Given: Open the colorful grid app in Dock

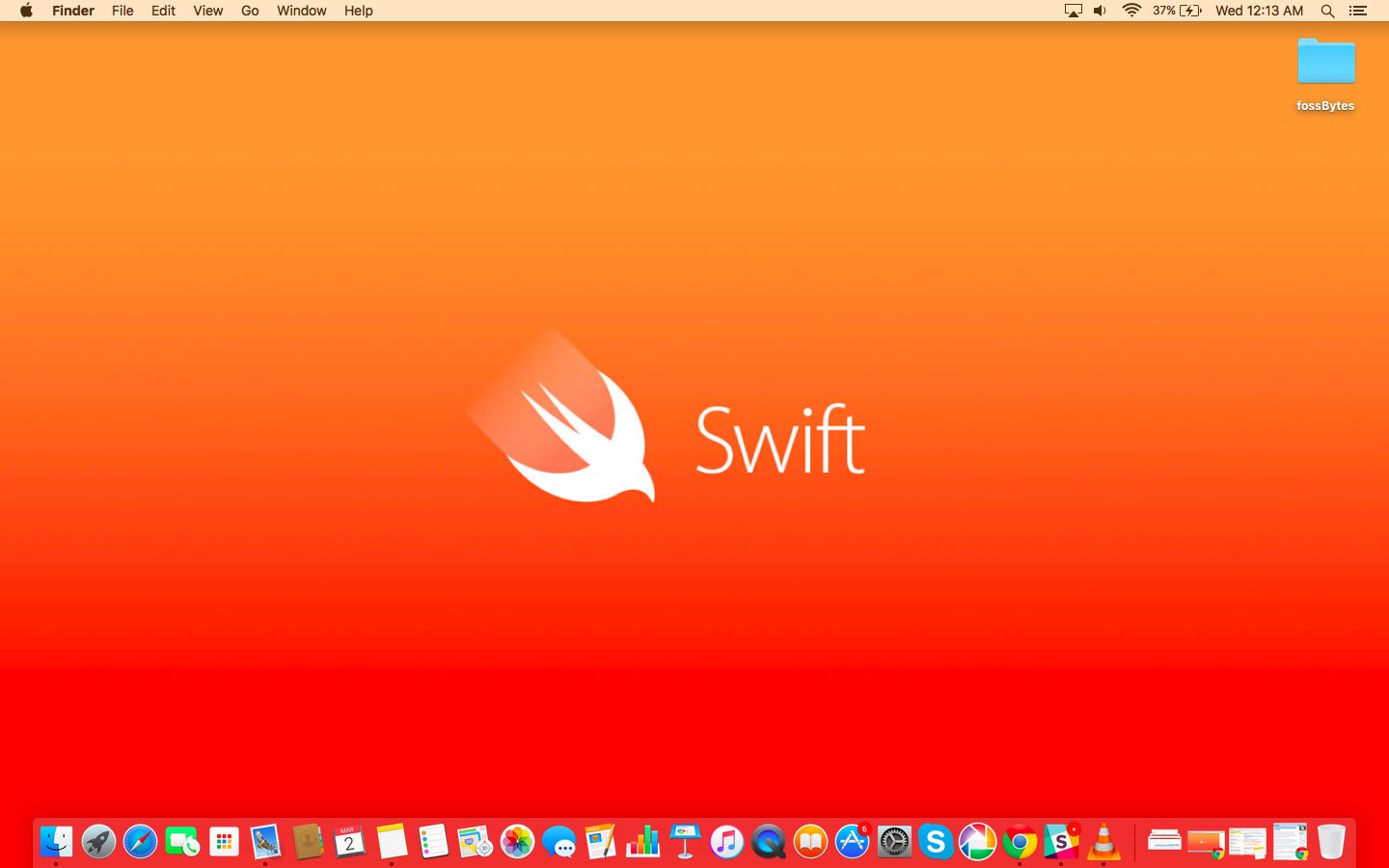Looking at the screenshot, I should point(224,842).
